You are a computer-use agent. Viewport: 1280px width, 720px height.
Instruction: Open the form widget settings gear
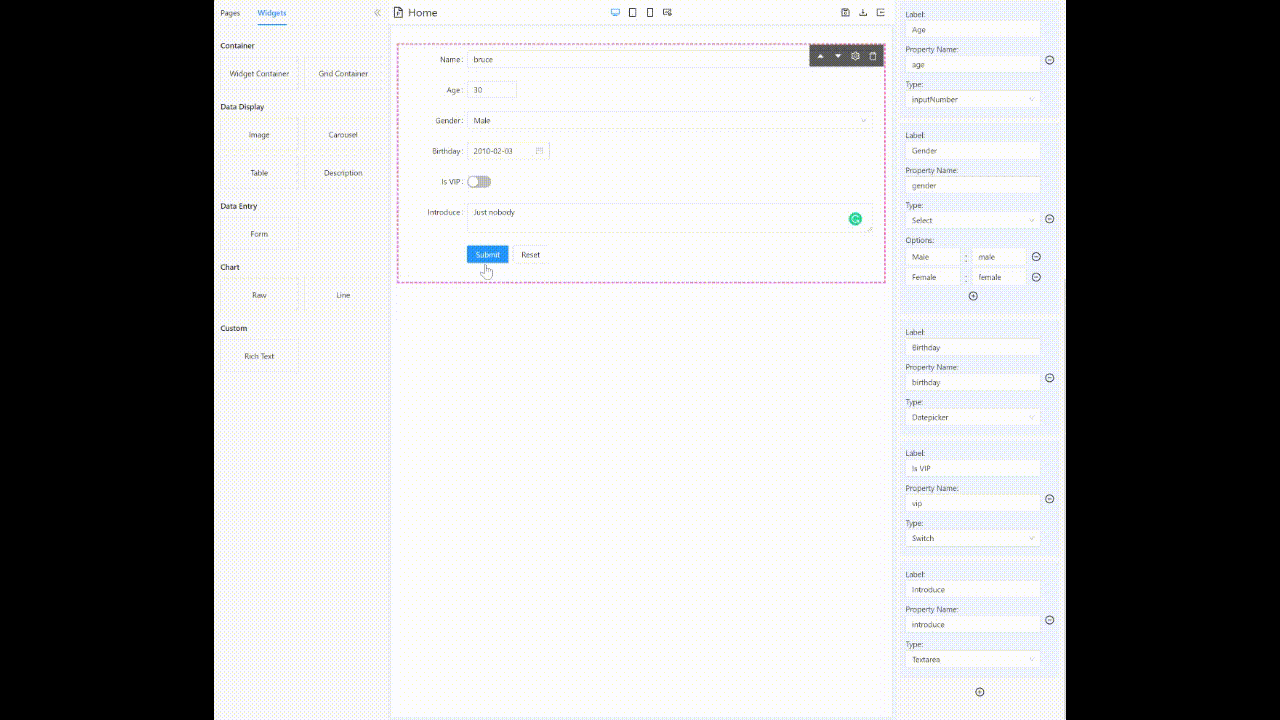(x=855, y=56)
